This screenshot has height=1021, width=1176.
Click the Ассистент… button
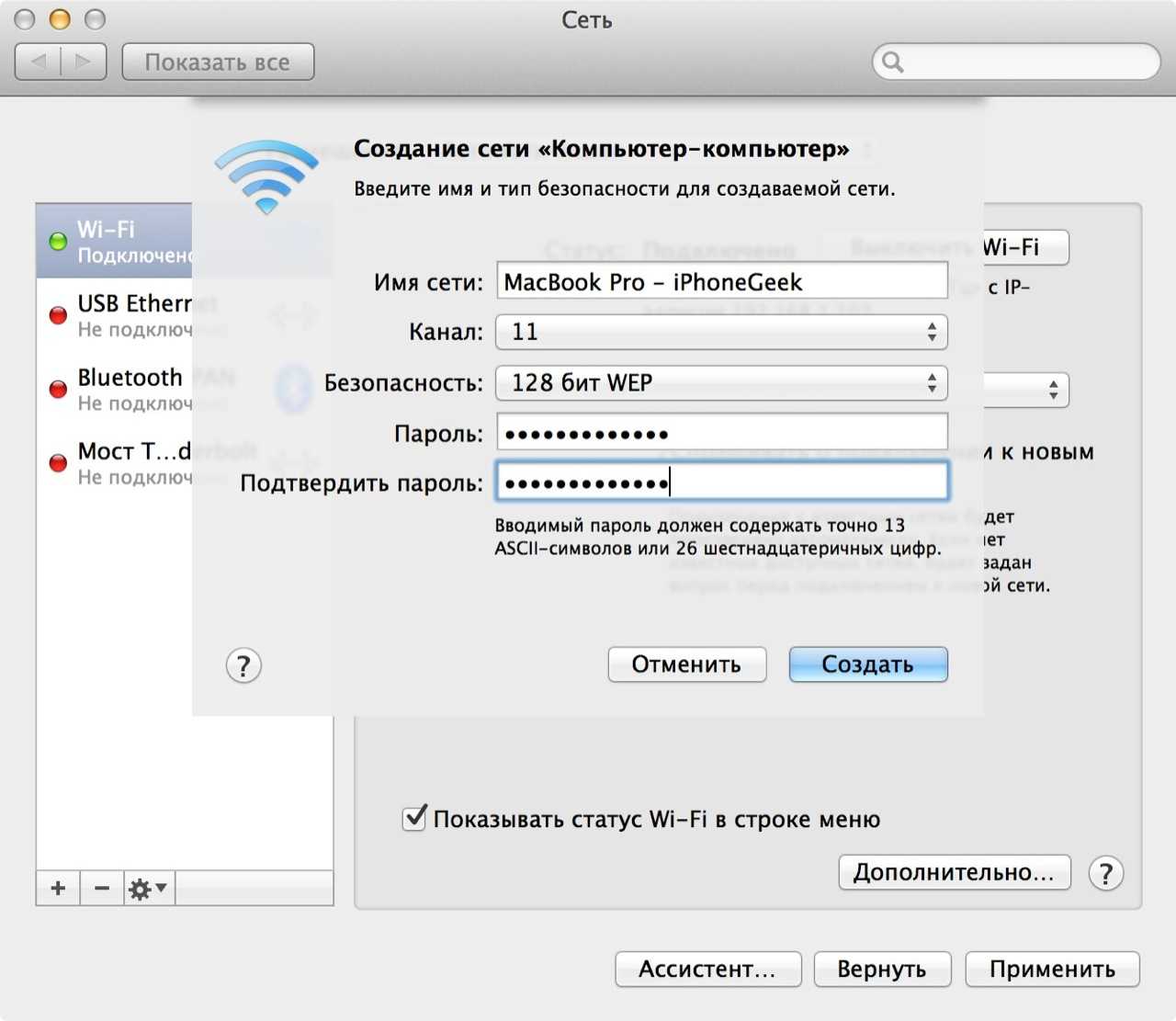coord(707,970)
